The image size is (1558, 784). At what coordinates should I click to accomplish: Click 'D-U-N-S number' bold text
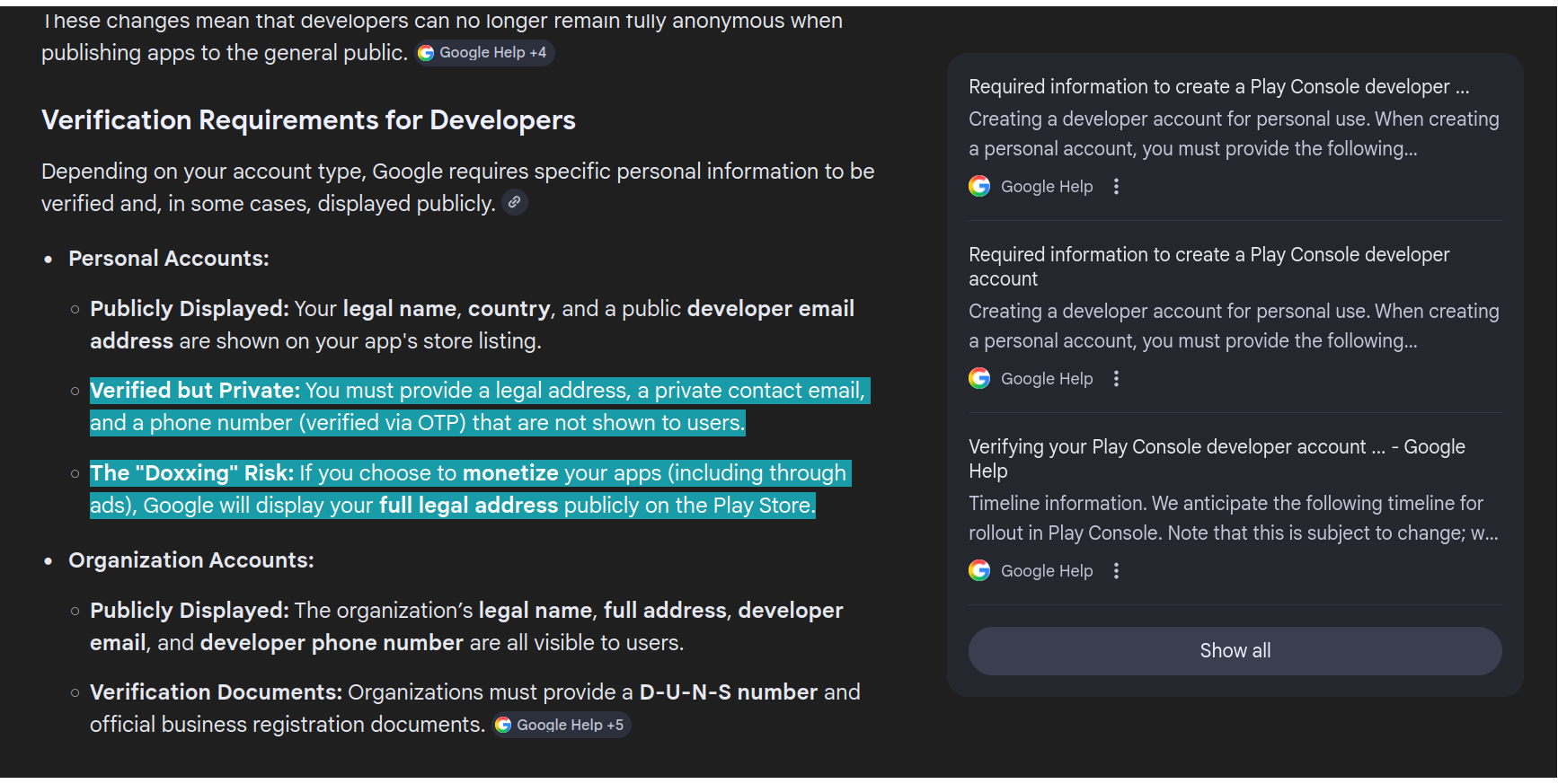728,692
